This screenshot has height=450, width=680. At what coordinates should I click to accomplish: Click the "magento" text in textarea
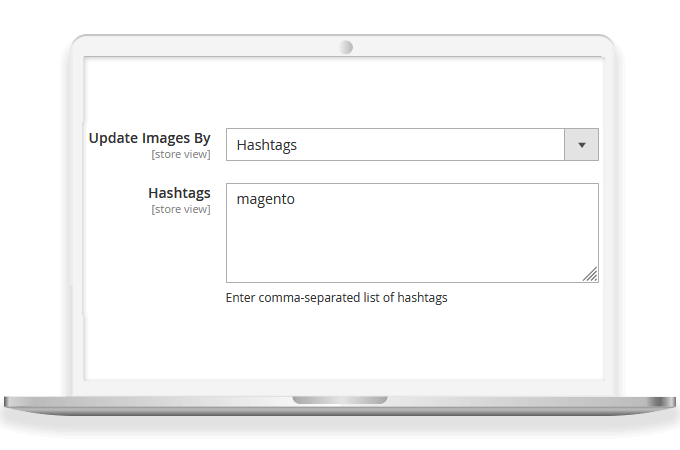[x=265, y=200]
